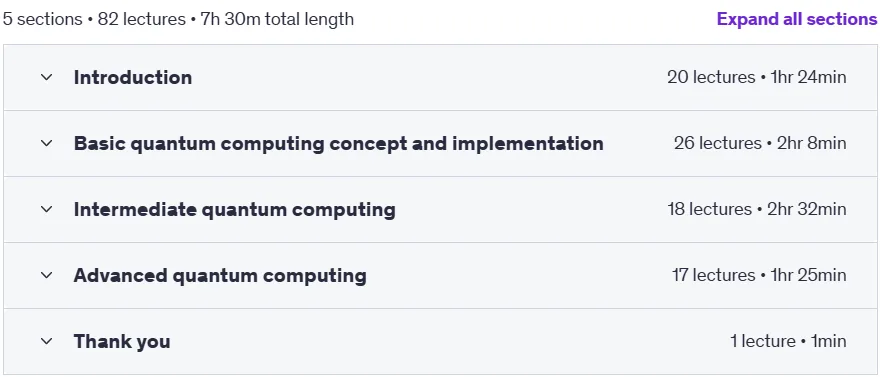This screenshot has height=377, width=880.
Task: Click the 5 sections summary text
Action: pyautogui.click(x=43, y=19)
